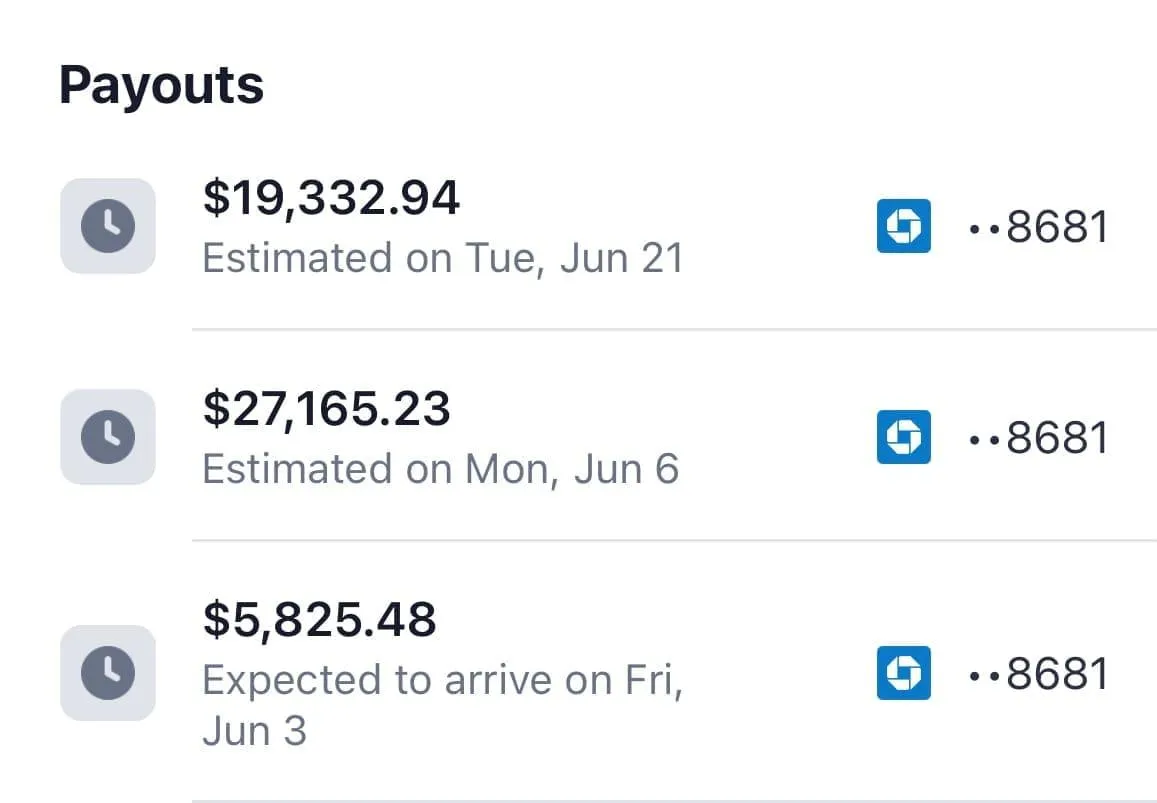The height and width of the screenshot is (803, 1157).
Task: Tap account ending 8681 on third payout
Action: tap(1040, 674)
